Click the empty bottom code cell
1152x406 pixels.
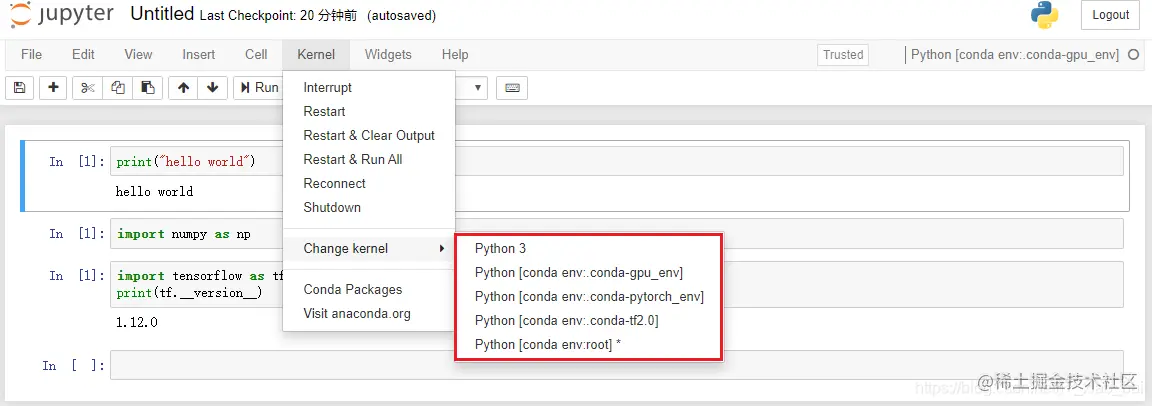(616, 365)
